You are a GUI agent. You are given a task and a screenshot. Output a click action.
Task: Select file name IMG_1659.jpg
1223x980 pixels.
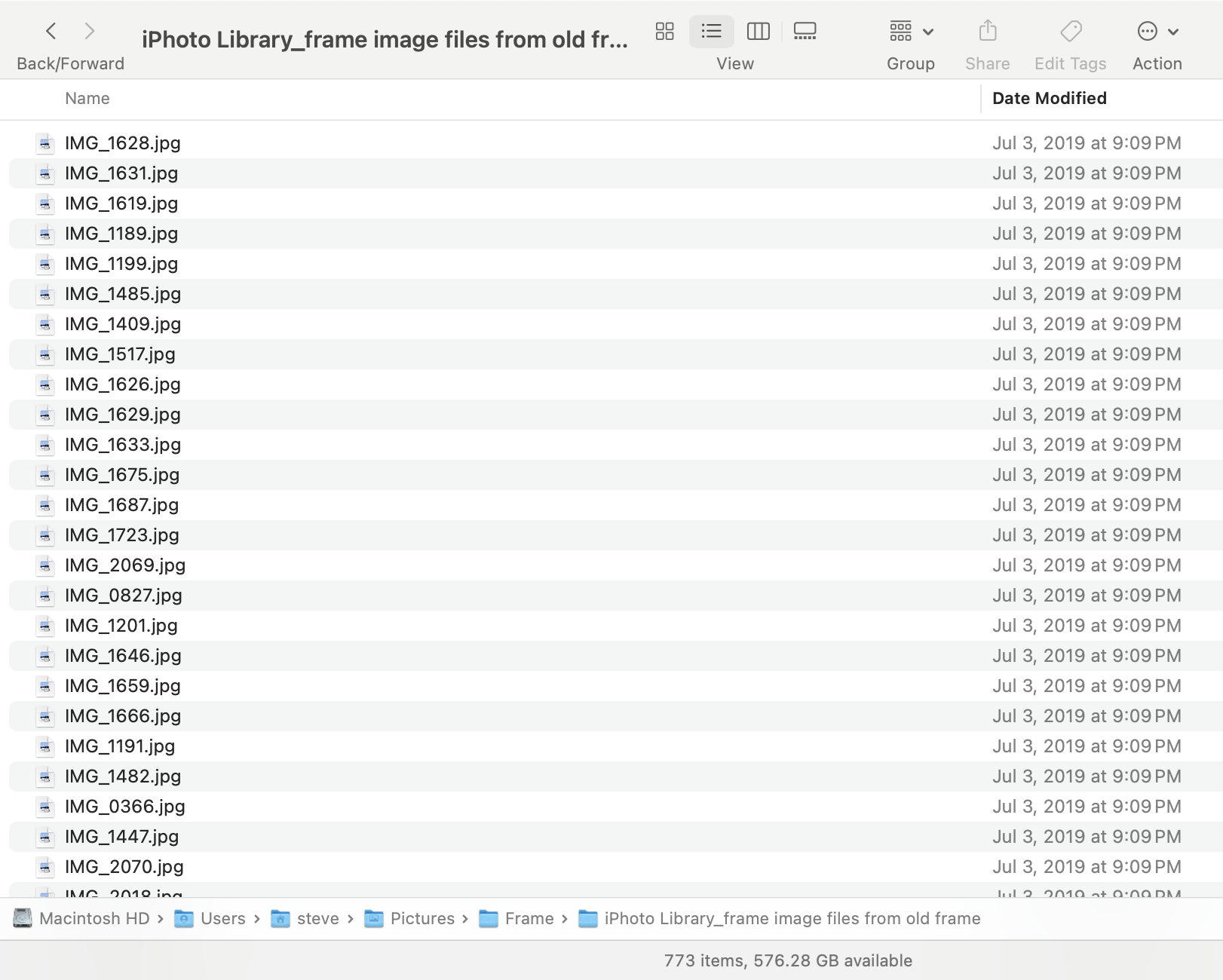pos(123,686)
